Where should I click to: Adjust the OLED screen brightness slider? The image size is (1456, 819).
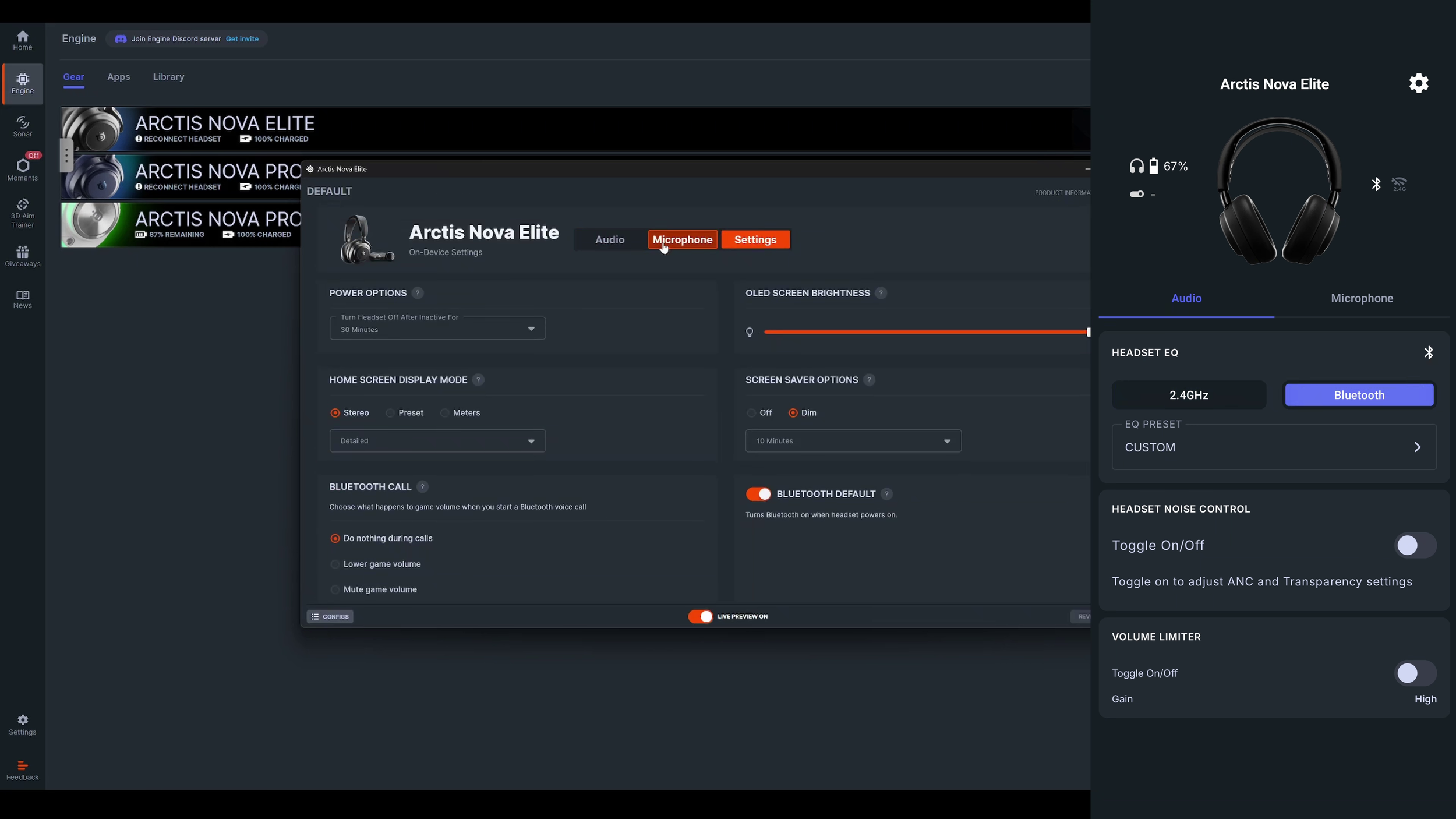(x=926, y=332)
